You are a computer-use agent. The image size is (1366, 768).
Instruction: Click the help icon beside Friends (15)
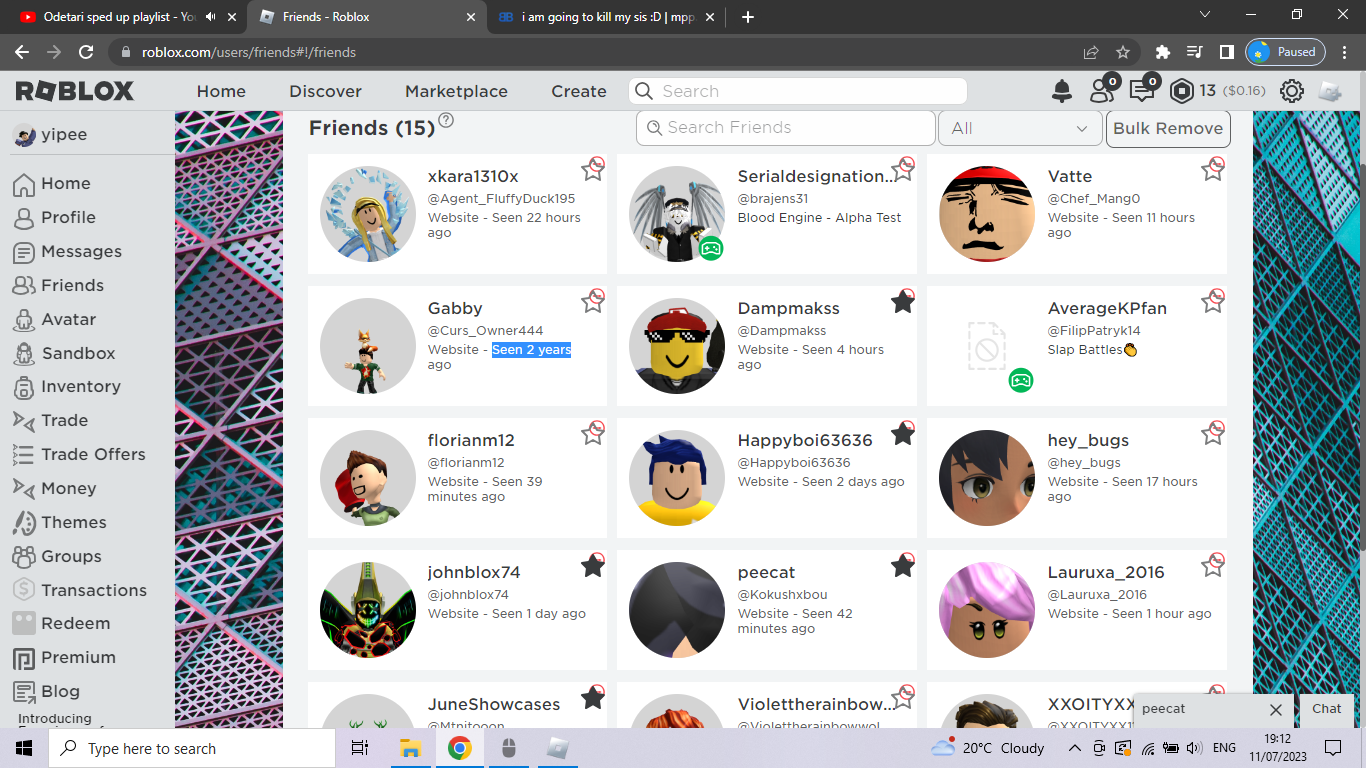coord(446,120)
